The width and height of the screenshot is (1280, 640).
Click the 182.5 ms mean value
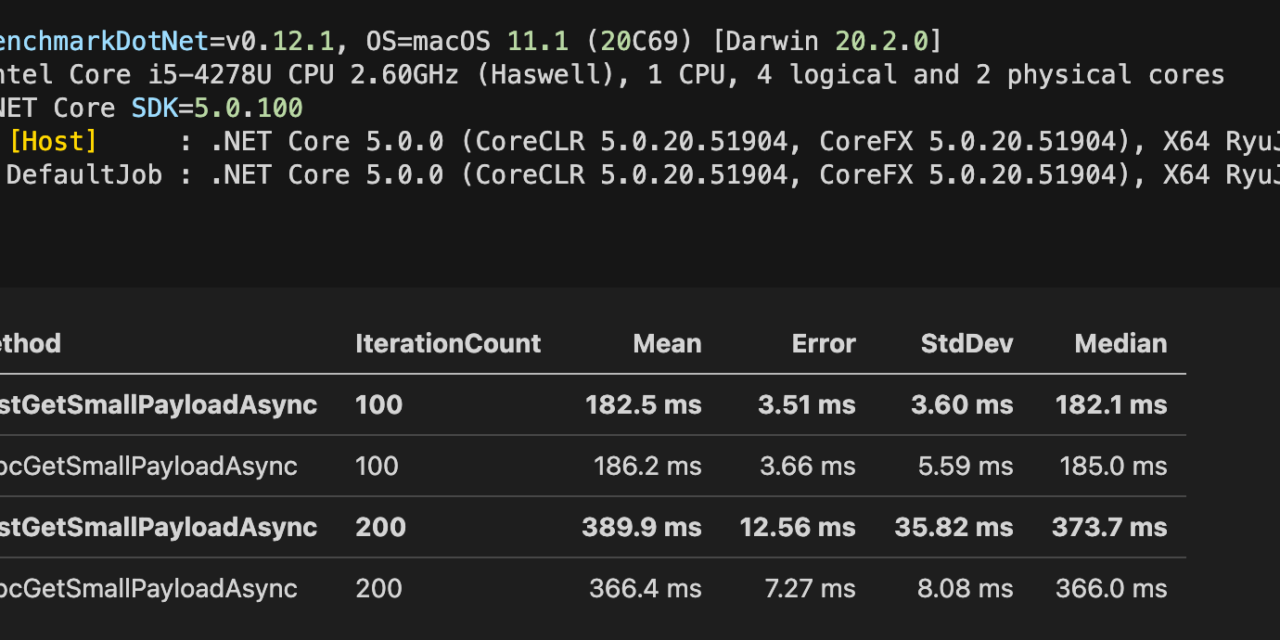pos(643,405)
